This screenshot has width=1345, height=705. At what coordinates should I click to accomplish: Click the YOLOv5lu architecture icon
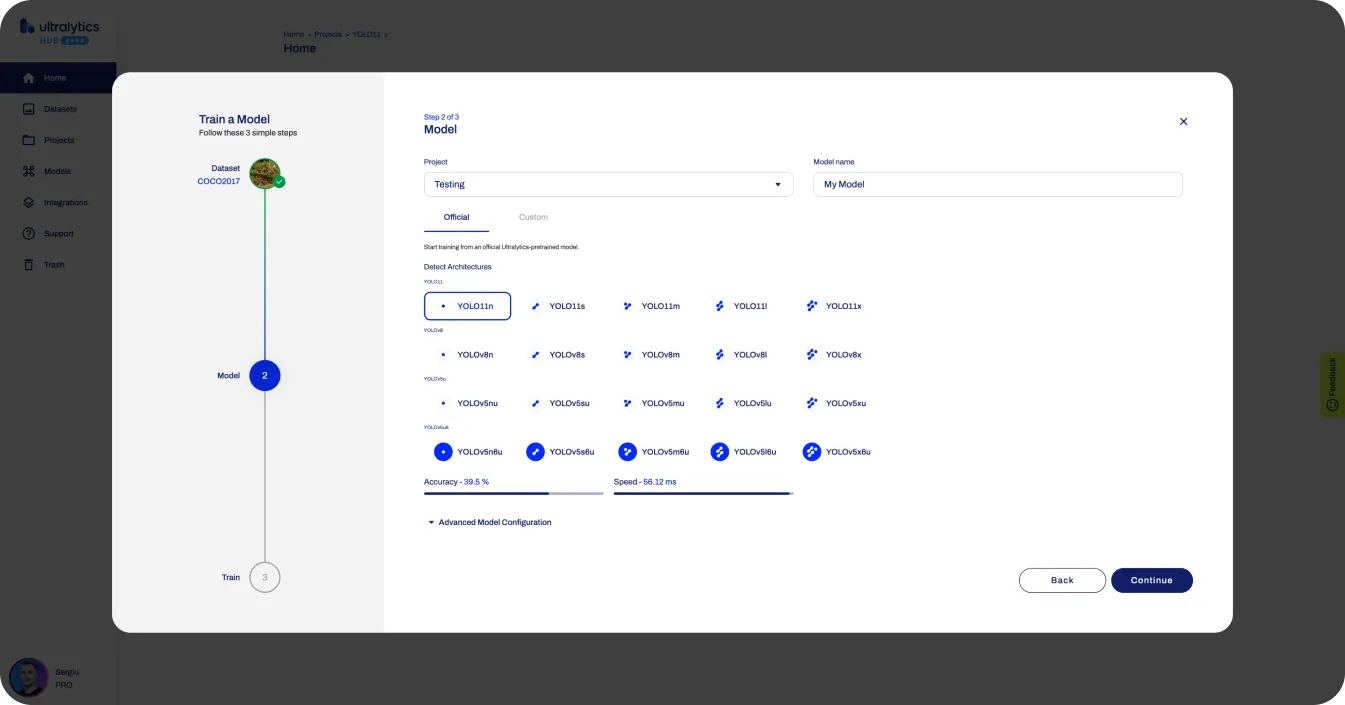tap(720, 403)
